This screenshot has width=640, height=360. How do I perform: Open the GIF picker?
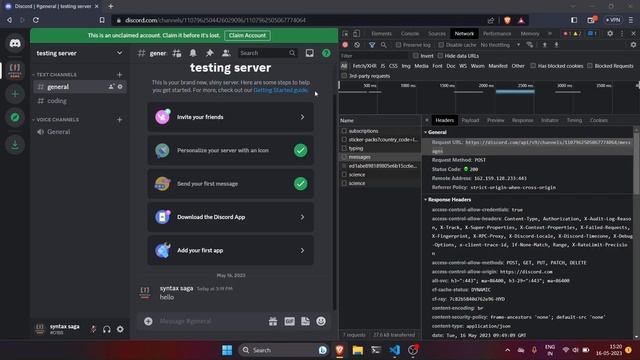(x=289, y=321)
